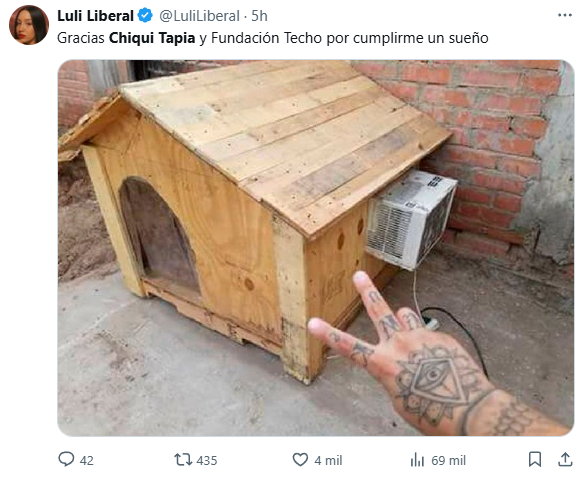Open Luli Liberal's profile picture

pos(29,25)
